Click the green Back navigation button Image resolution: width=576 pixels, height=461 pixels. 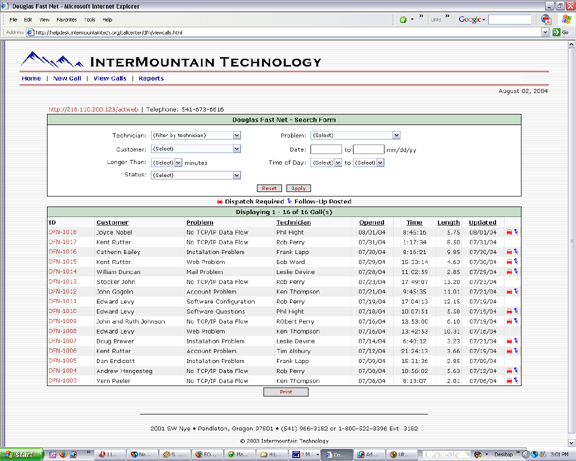[403, 20]
